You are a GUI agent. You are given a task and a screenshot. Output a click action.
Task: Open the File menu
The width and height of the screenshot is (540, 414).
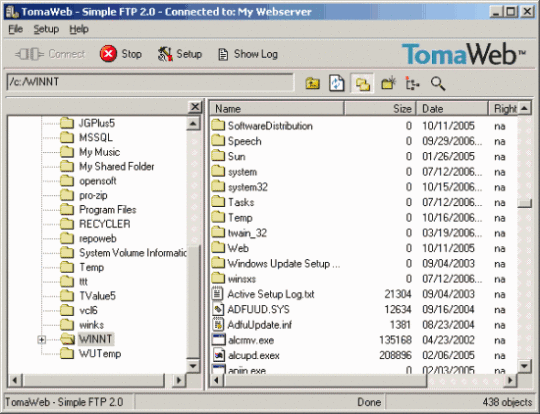(x=15, y=29)
